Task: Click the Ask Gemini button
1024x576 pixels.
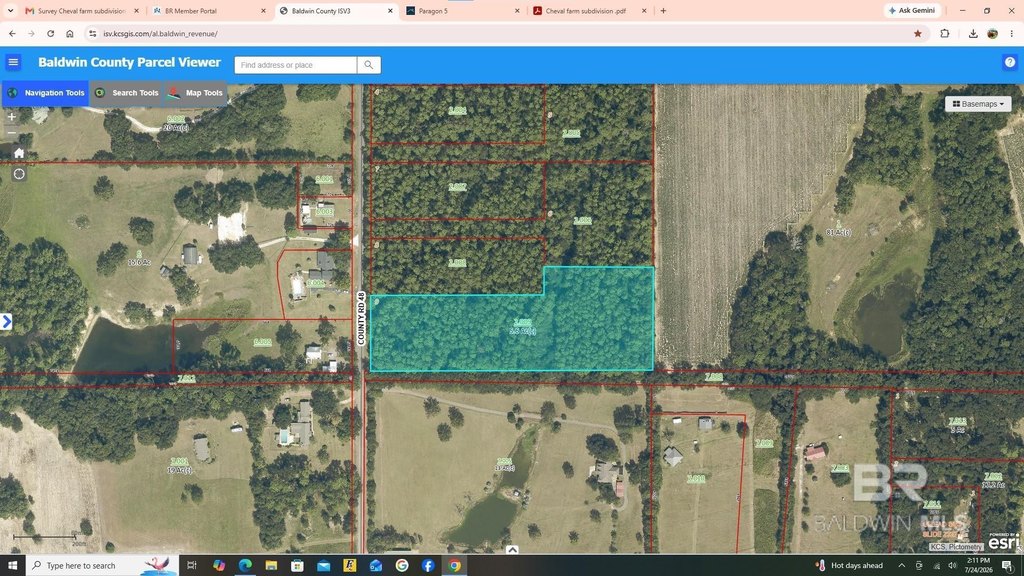Action: tap(912, 10)
